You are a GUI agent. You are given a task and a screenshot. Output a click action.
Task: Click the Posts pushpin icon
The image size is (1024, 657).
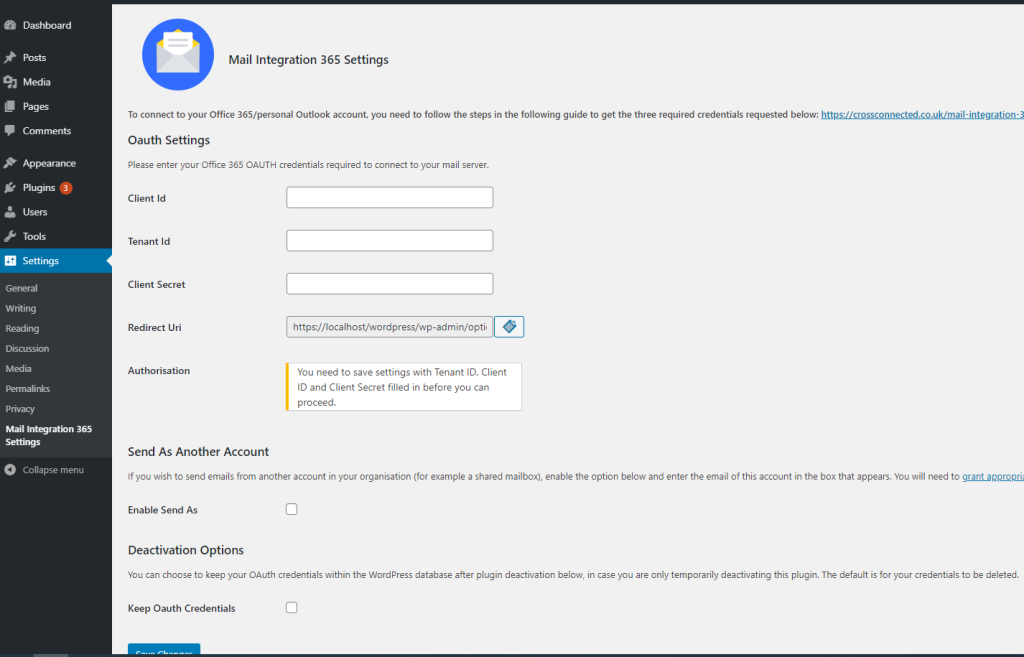[x=10, y=57]
